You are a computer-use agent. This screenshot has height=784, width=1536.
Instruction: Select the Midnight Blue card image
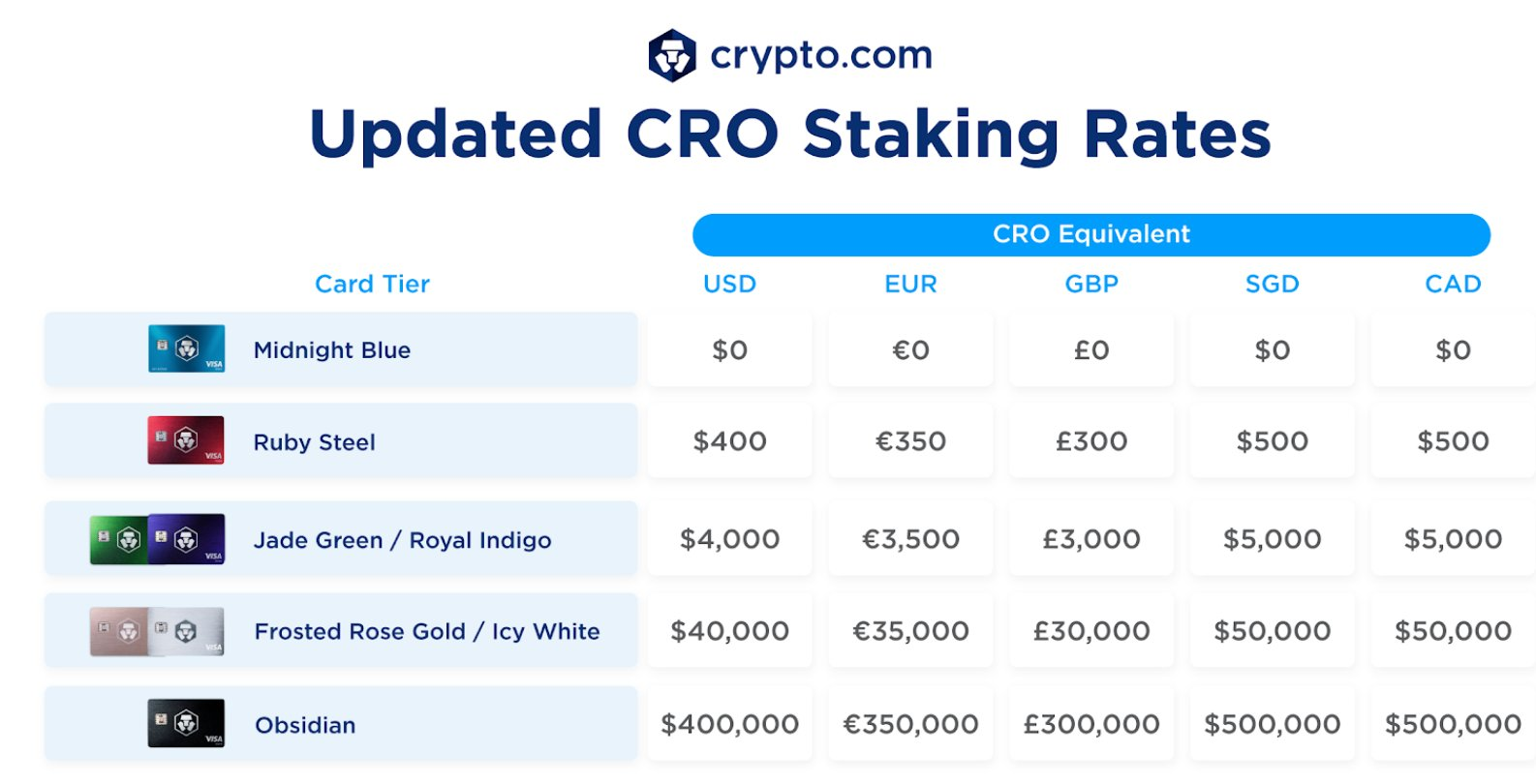pyautogui.click(x=186, y=349)
